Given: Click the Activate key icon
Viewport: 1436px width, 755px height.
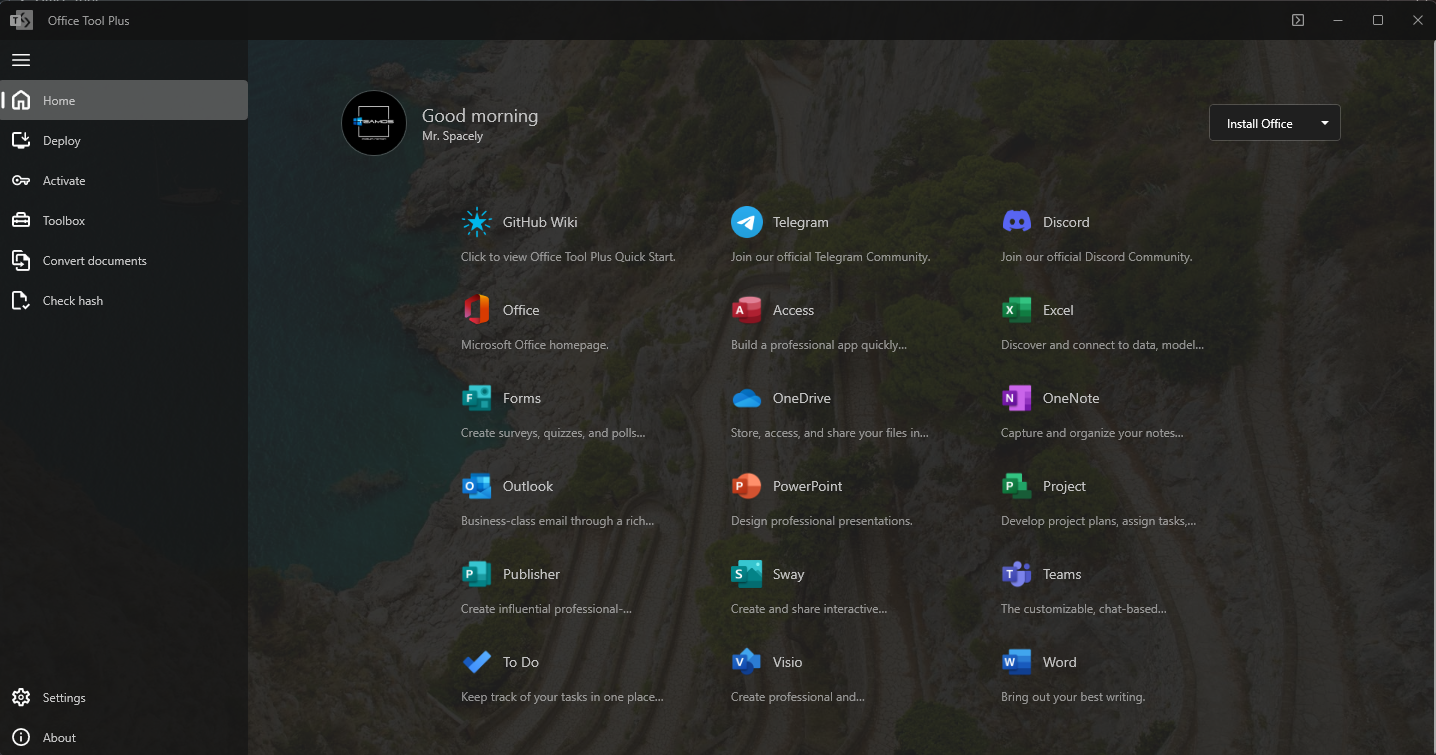Looking at the screenshot, I should point(21,180).
